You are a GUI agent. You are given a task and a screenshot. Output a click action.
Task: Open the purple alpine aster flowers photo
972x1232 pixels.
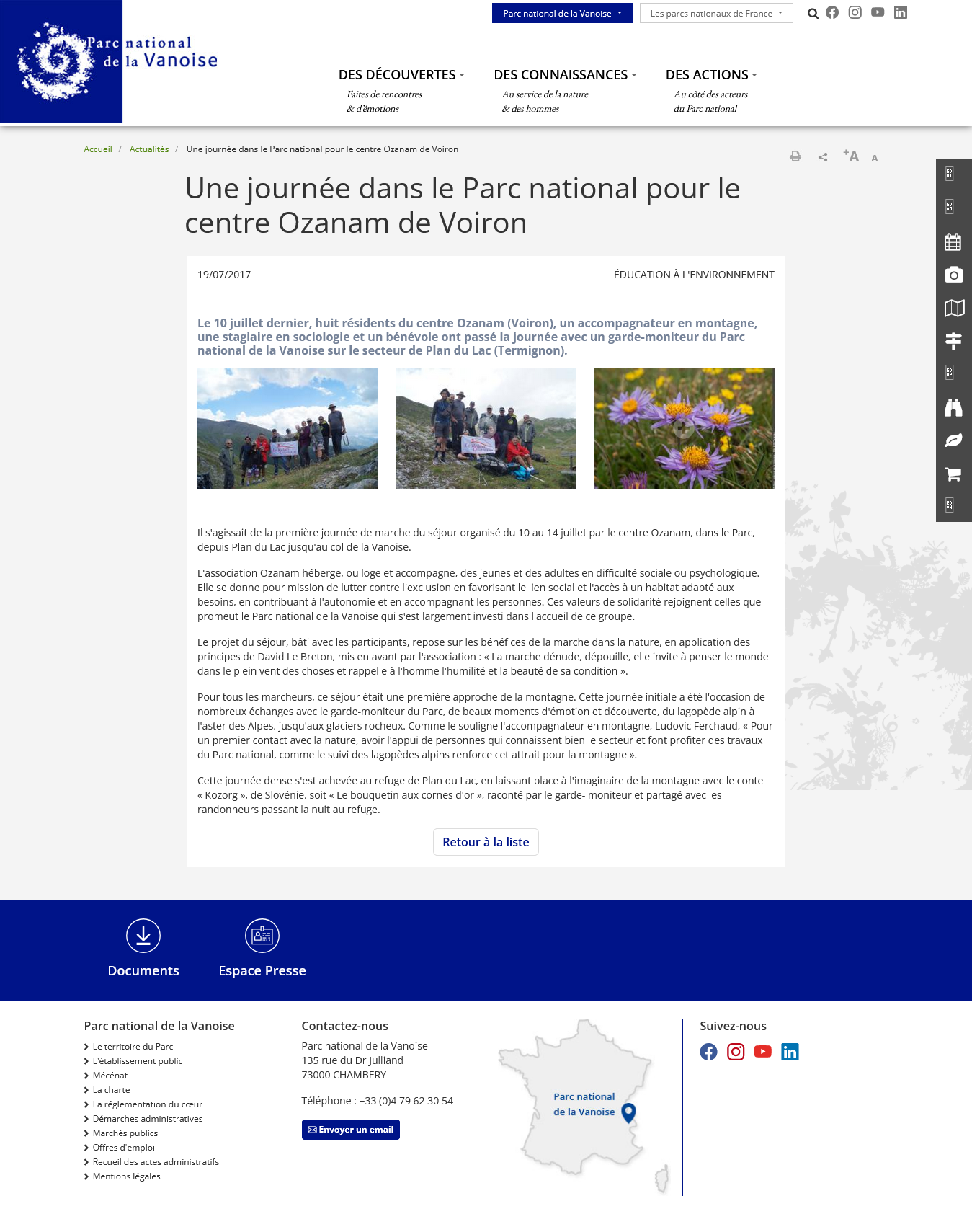683,428
